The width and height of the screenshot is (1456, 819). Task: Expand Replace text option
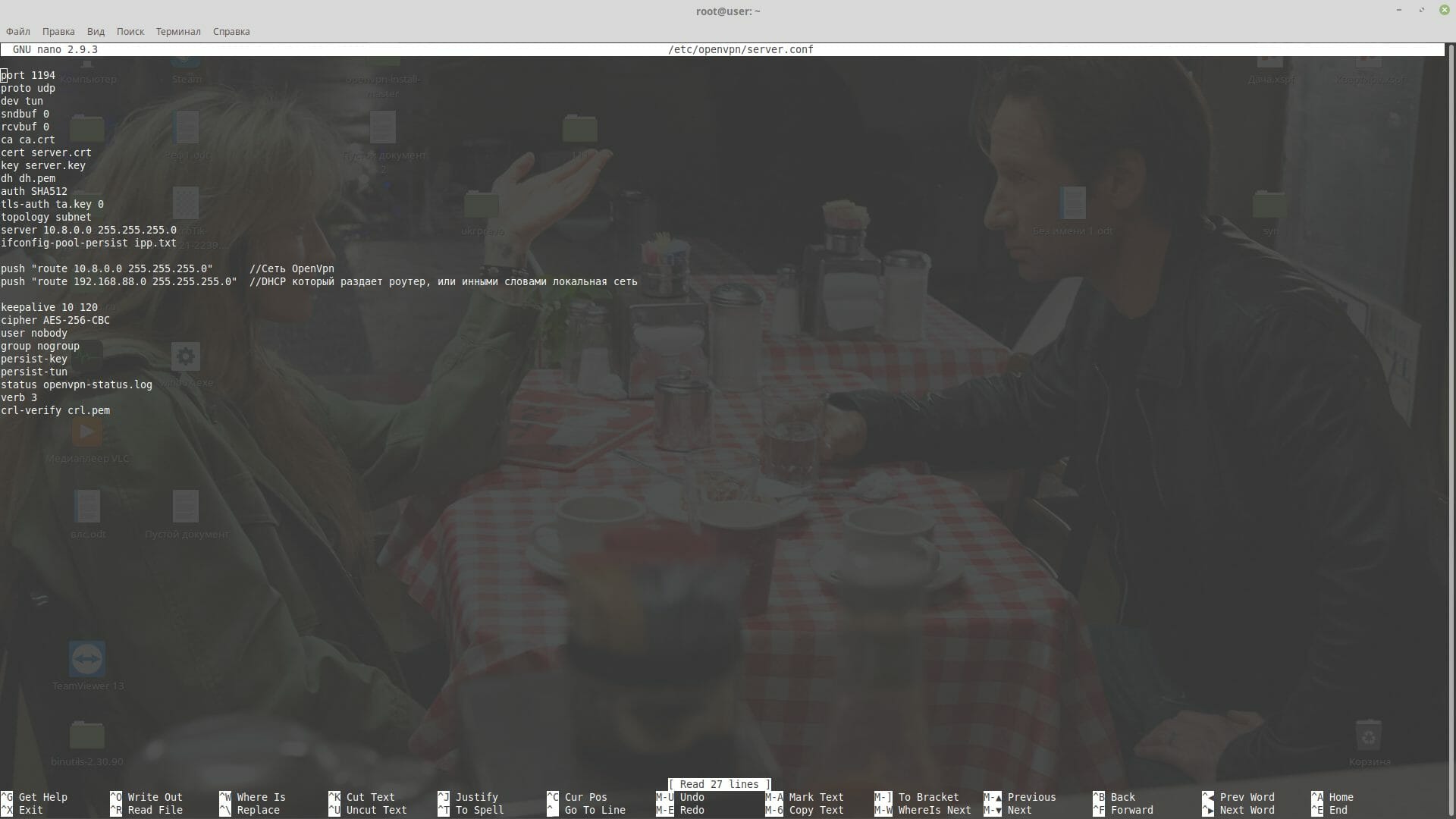[x=258, y=810]
